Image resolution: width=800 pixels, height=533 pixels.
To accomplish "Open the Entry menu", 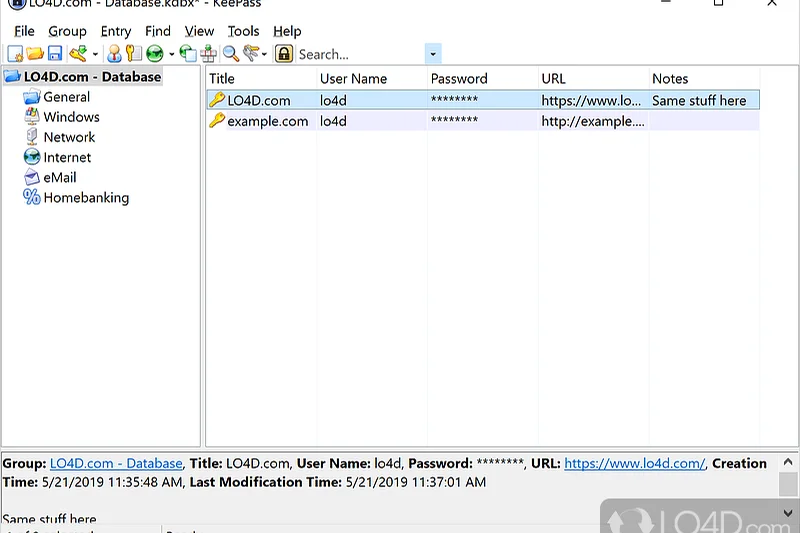I will click(116, 31).
